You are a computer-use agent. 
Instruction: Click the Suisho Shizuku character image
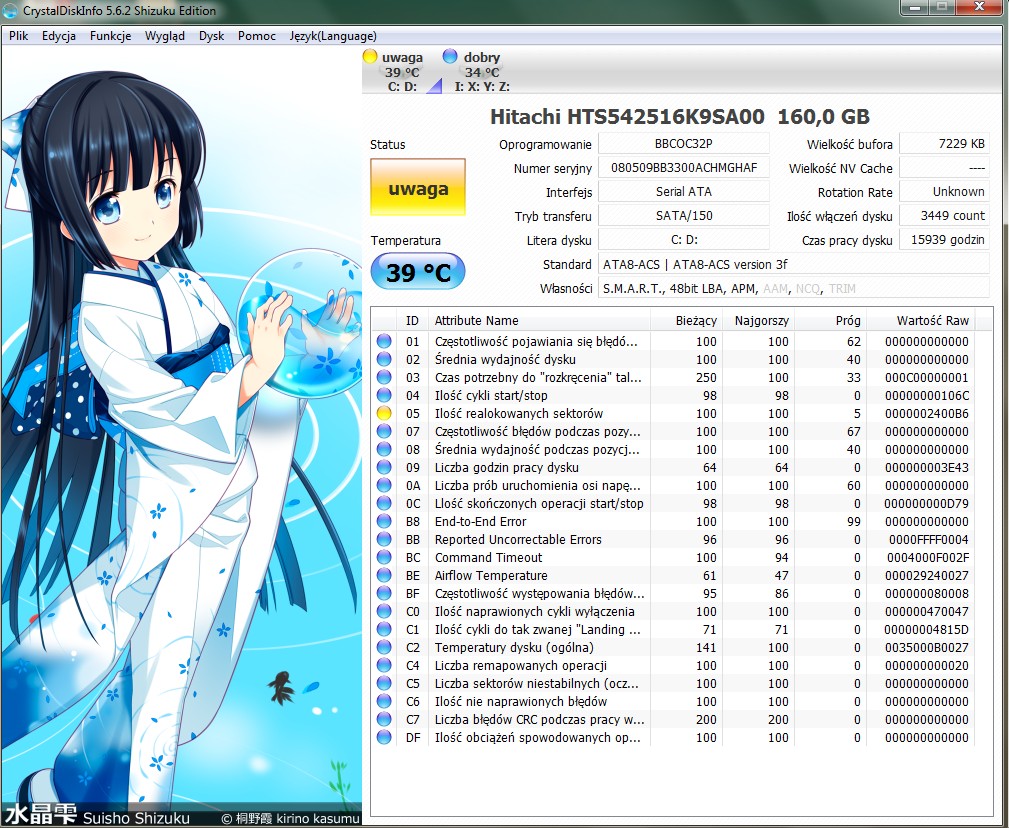tap(181, 437)
